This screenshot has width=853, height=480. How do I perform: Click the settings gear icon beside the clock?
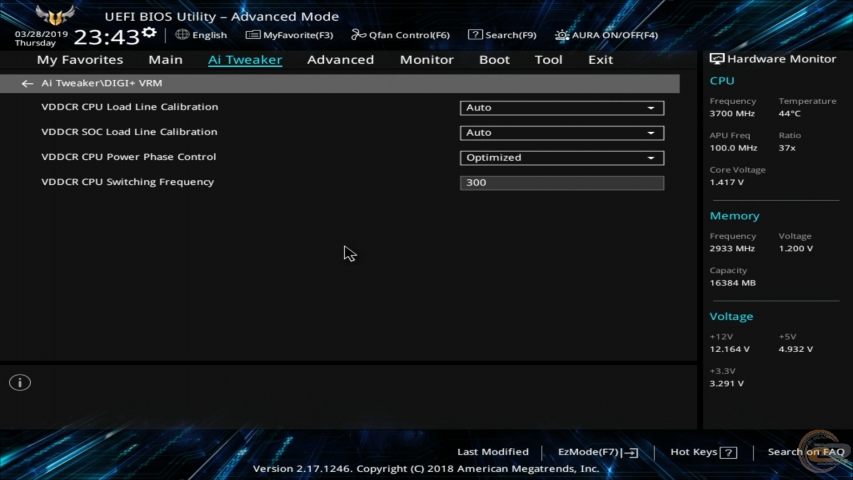(150, 33)
